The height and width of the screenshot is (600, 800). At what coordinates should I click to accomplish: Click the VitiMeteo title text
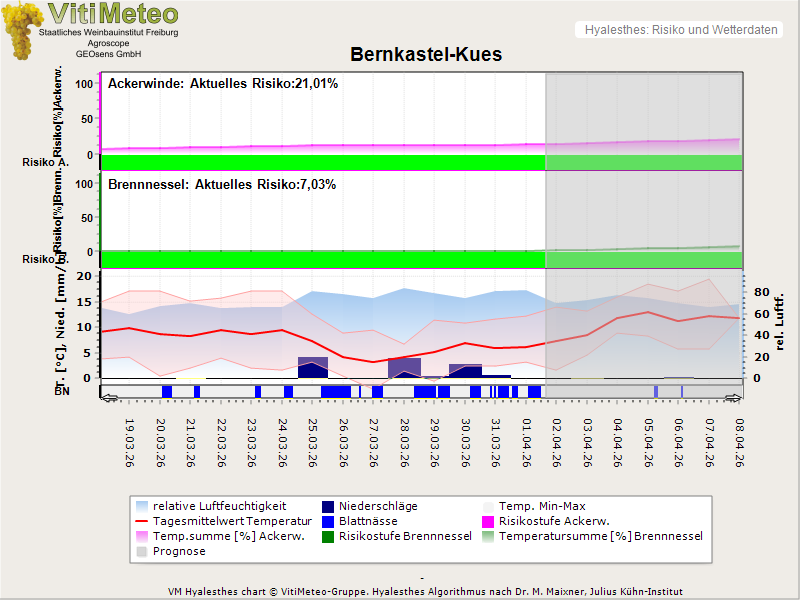(113, 14)
